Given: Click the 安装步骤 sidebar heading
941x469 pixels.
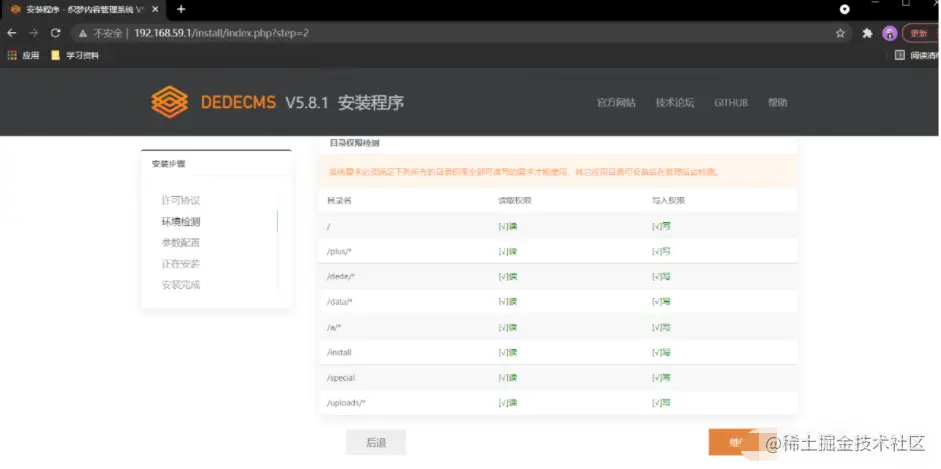Looking at the screenshot, I should [x=169, y=164].
